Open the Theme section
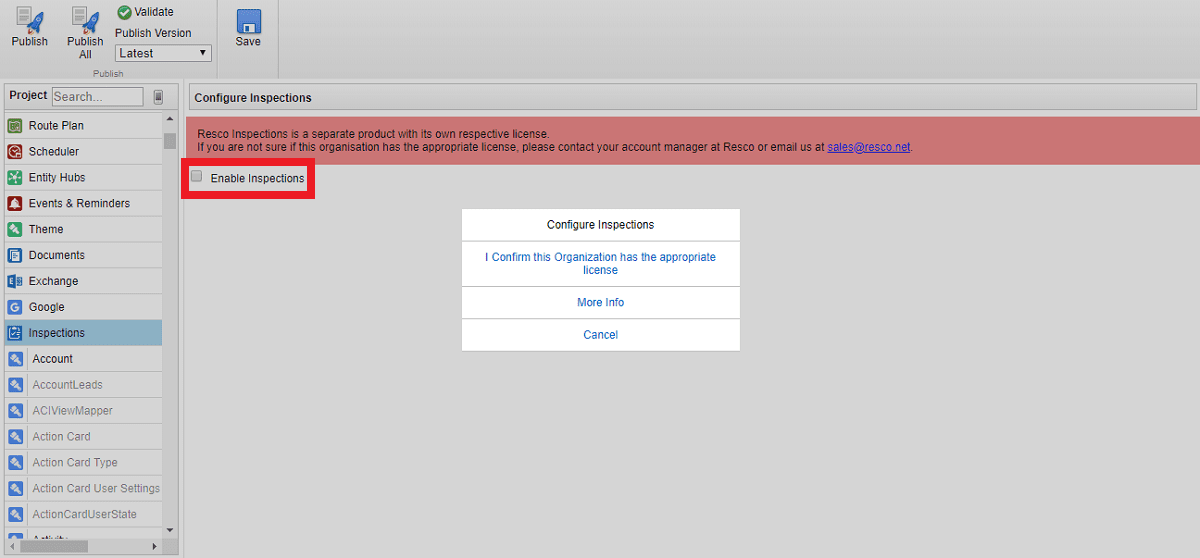Viewport: 1200px width, 558px height. tap(83, 230)
